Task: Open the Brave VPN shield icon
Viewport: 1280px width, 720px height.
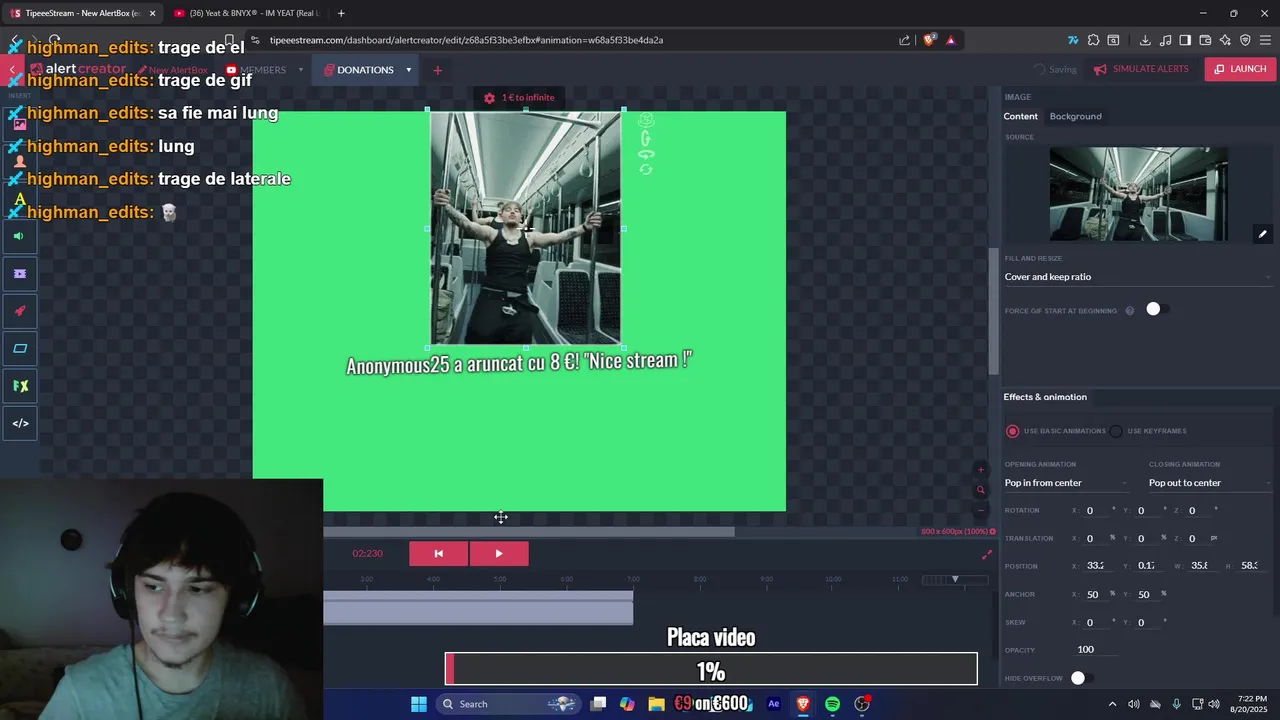Action: coord(1245,40)
